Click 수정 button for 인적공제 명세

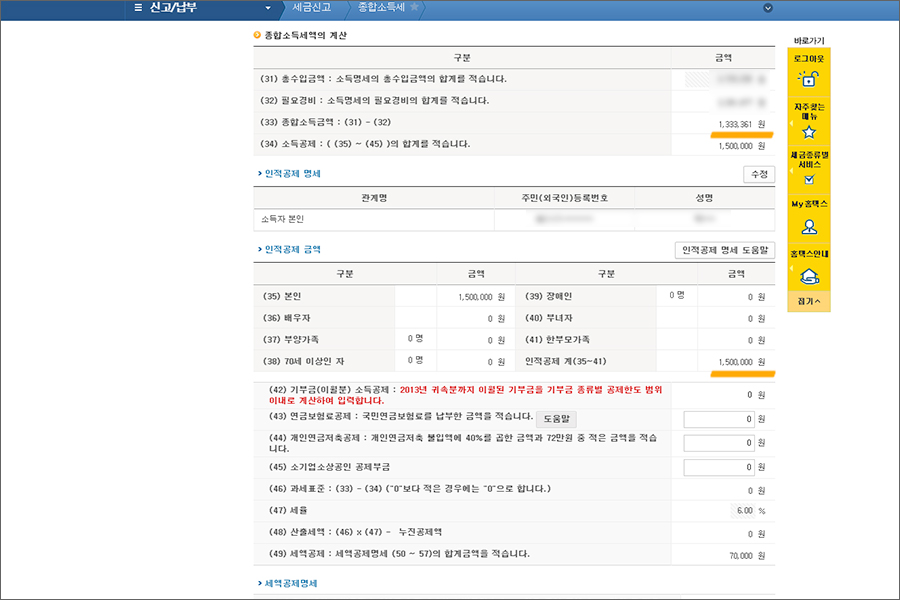point(759,174)
